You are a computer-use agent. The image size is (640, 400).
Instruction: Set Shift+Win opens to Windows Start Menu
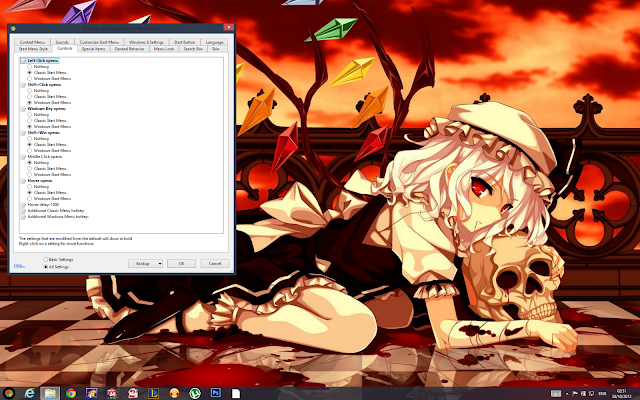[x=29, y=151]
